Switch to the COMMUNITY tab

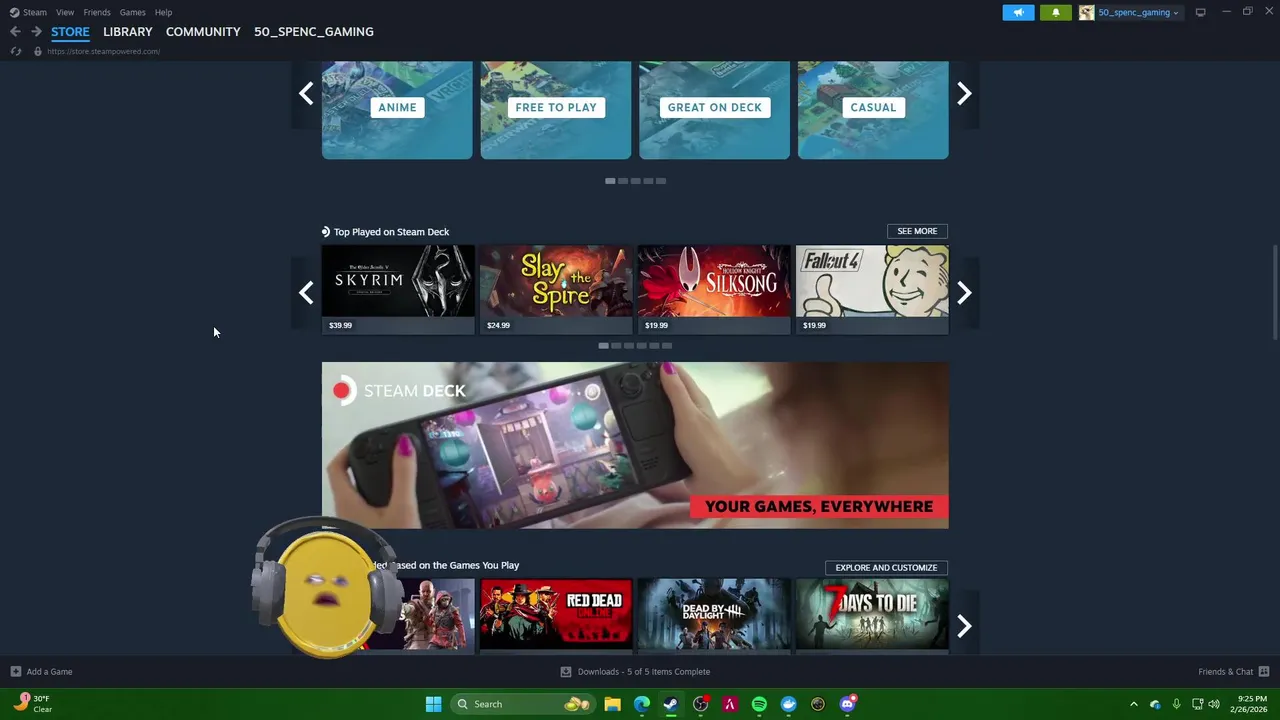point(203,31)
